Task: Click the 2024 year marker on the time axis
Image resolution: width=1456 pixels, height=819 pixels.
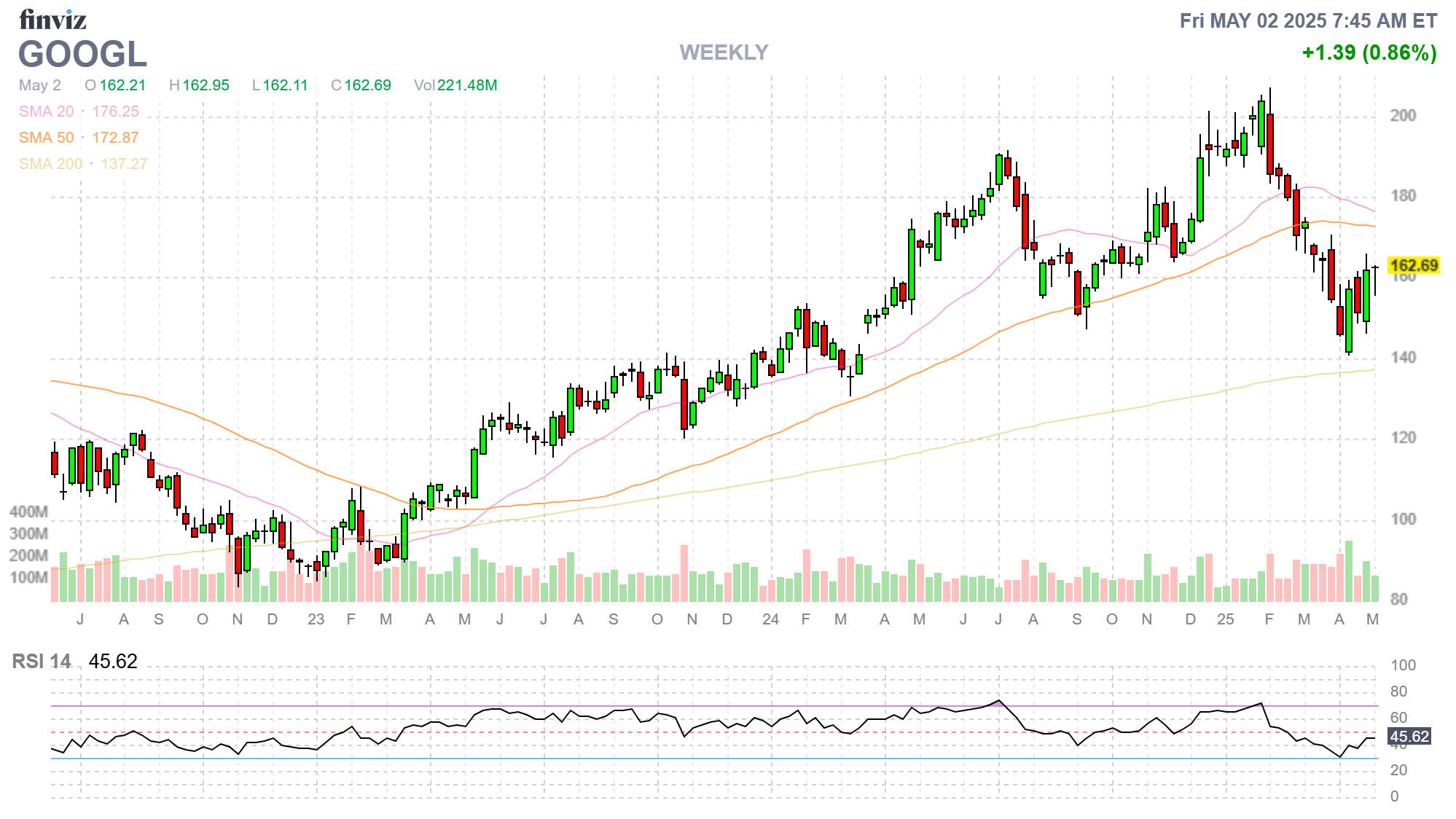Action: (x=770, y=619)
